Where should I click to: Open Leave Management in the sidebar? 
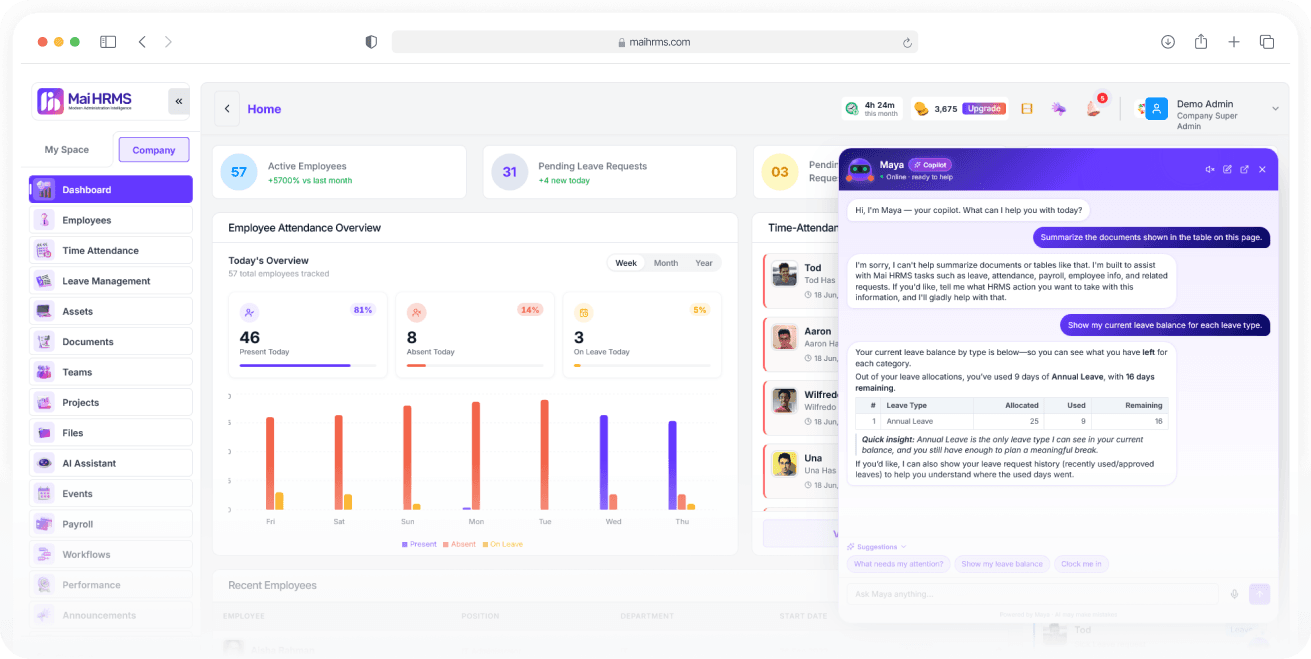(x=111, y=281)
